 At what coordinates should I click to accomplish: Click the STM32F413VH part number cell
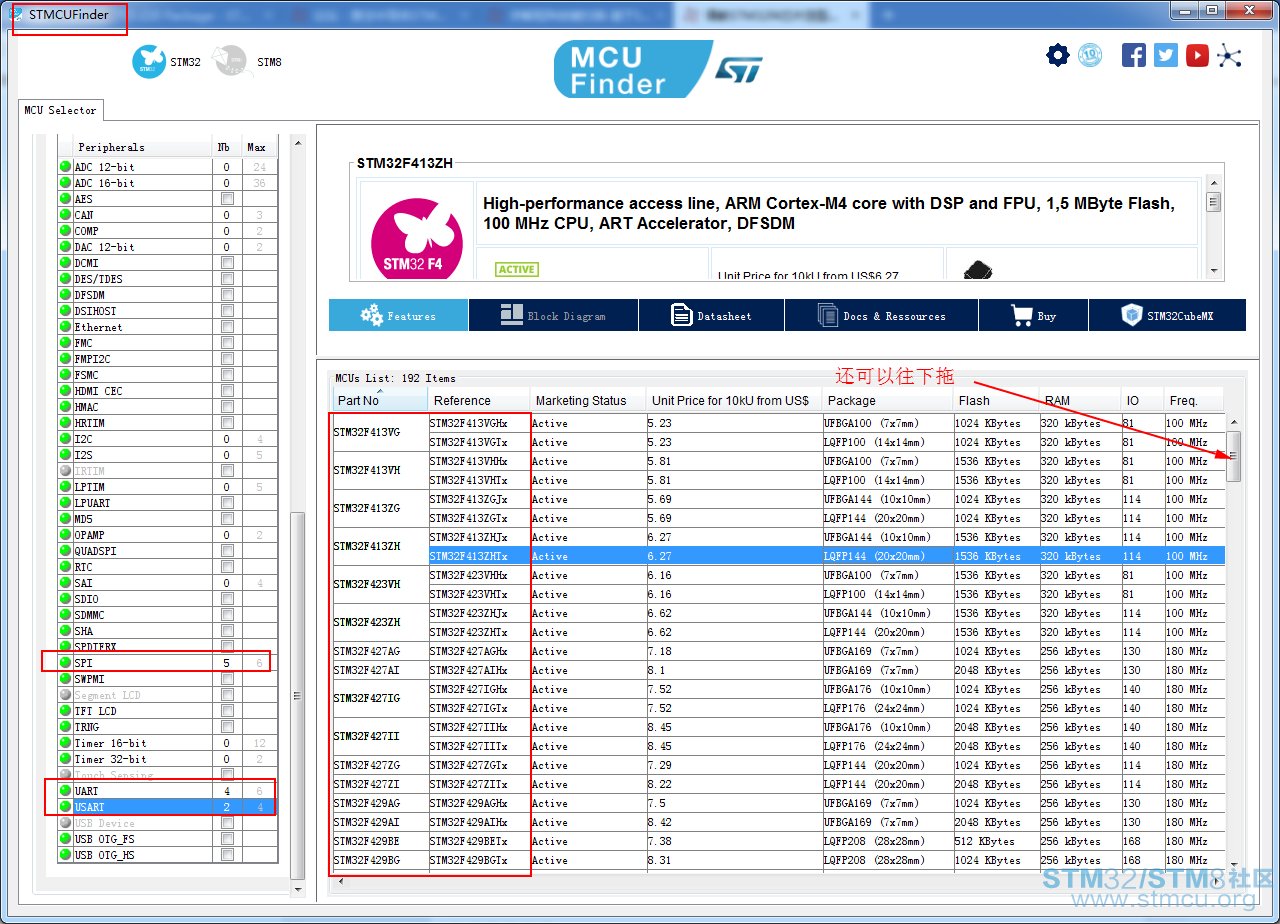[380, 470]
